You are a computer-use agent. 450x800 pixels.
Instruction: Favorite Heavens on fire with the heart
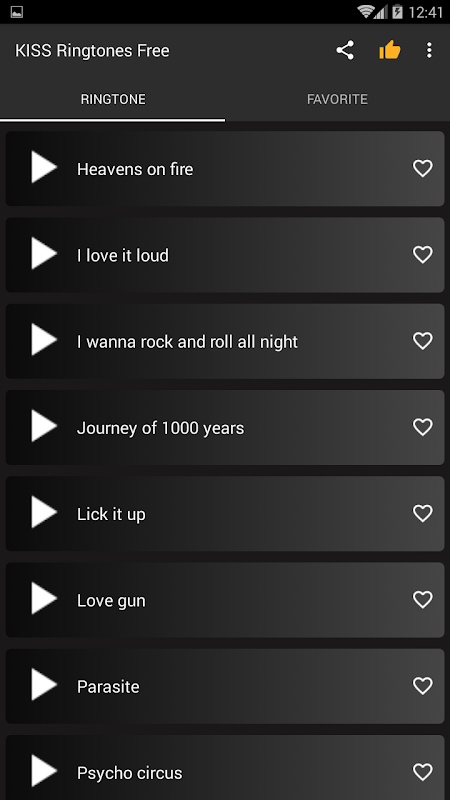click(x=422, y=168)
